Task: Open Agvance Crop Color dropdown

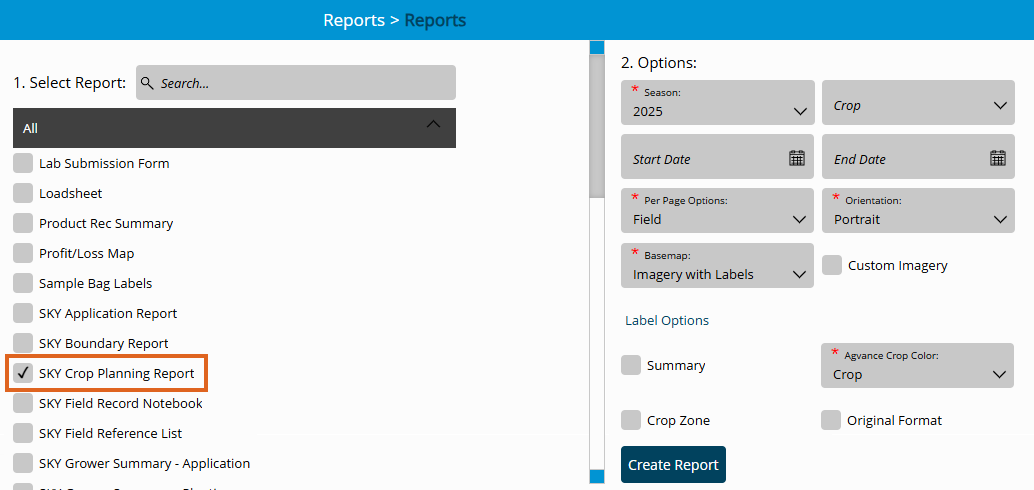Action: click(x=917, y=365)
